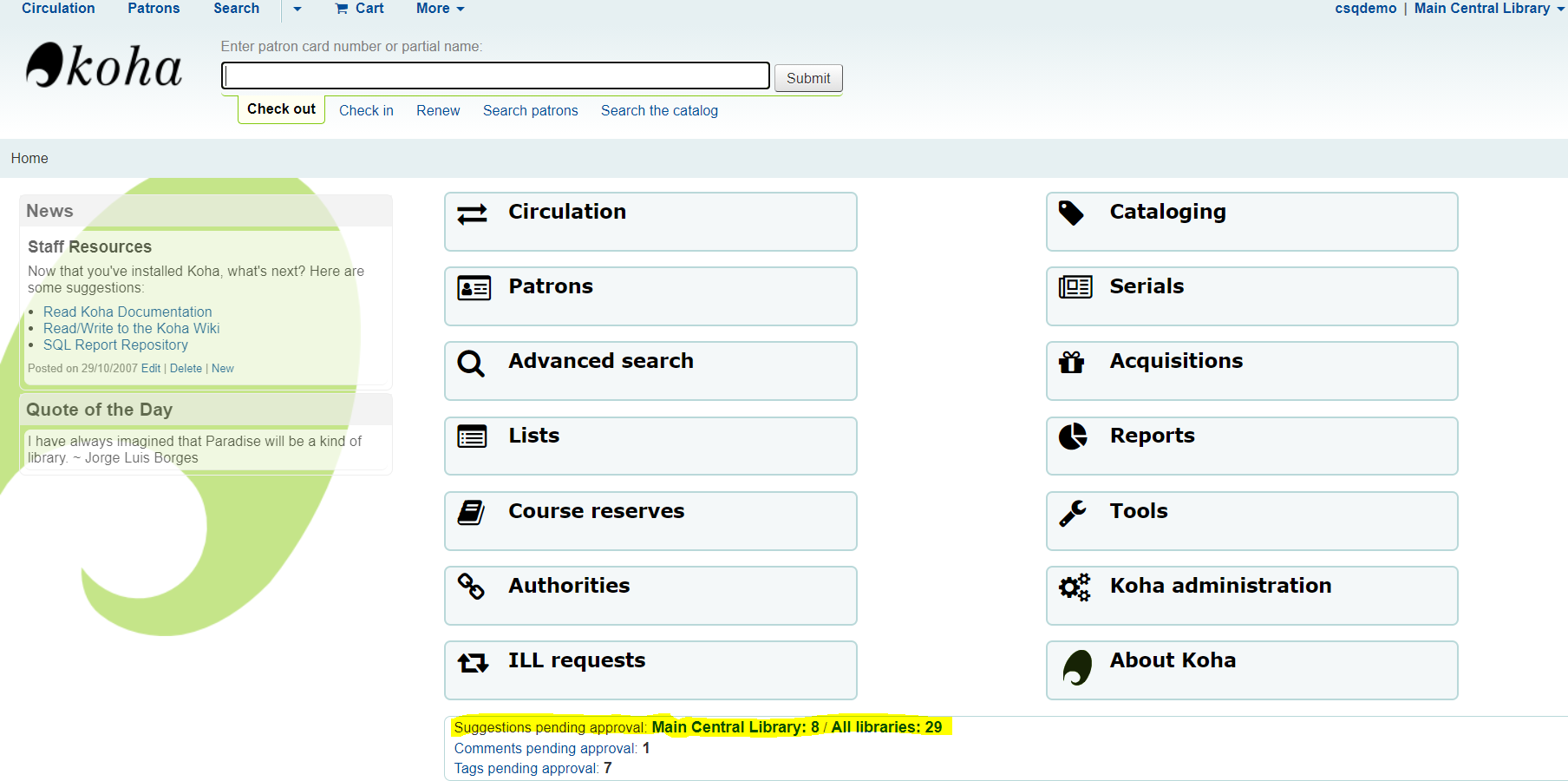Open the Advanced search module link
The width and height of the screenshot is (1568, 781).
pyautogui.click(x=650, y=371)
